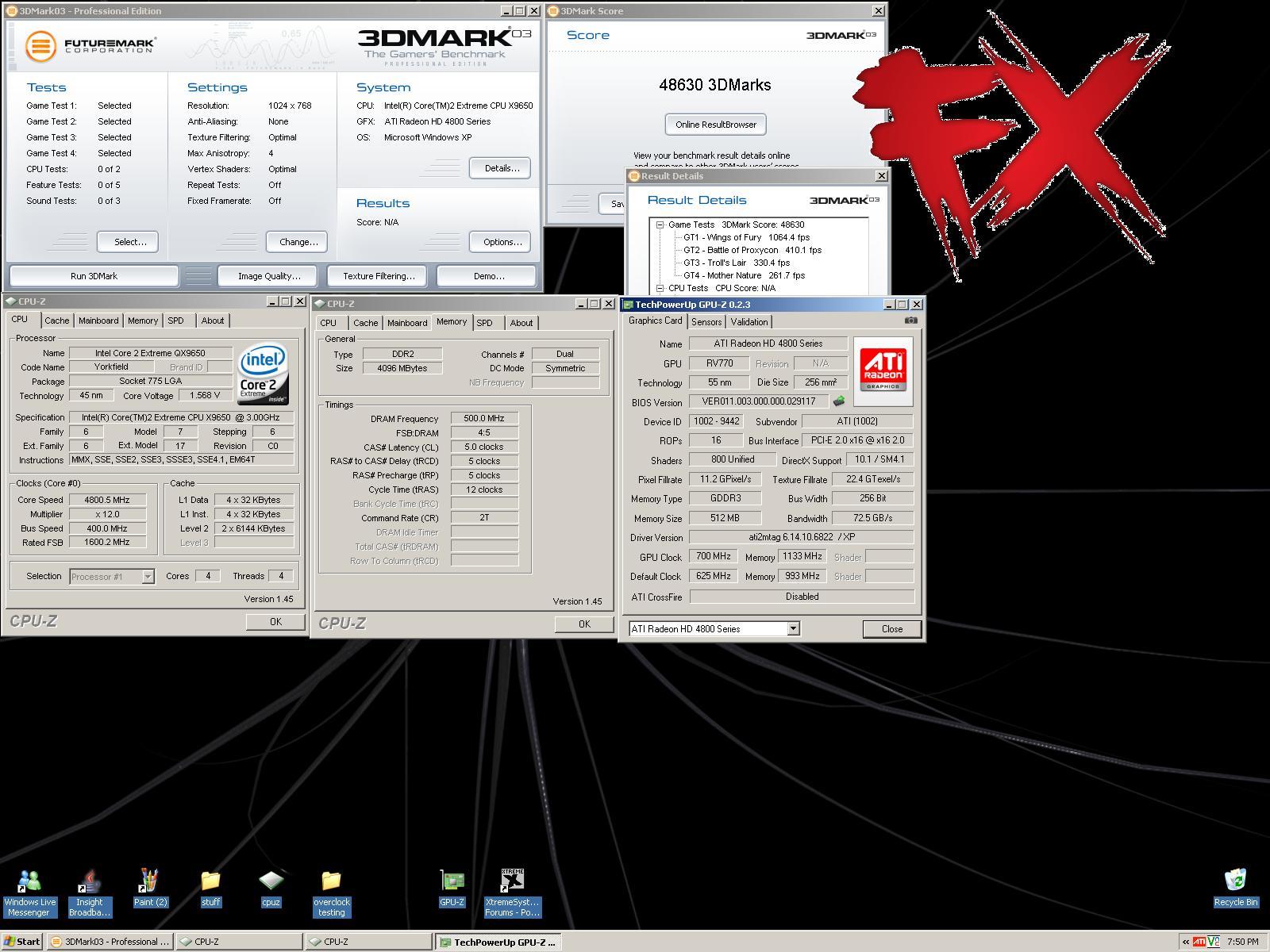This screenshot has height=952, width=1270.
Task: Open the Paint (2) desktop shortcut
Action: [150, 889]
